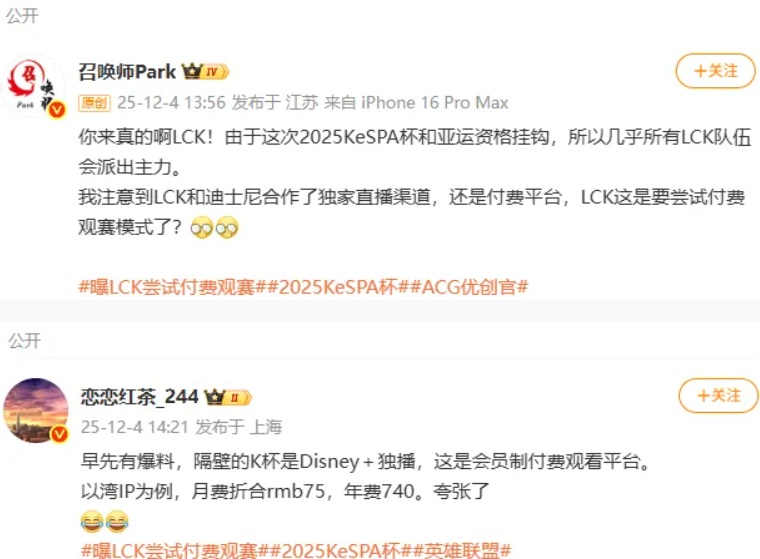
Task: Click the 25-12-4 13:56 timestamp
Action: tap(172, 103)
